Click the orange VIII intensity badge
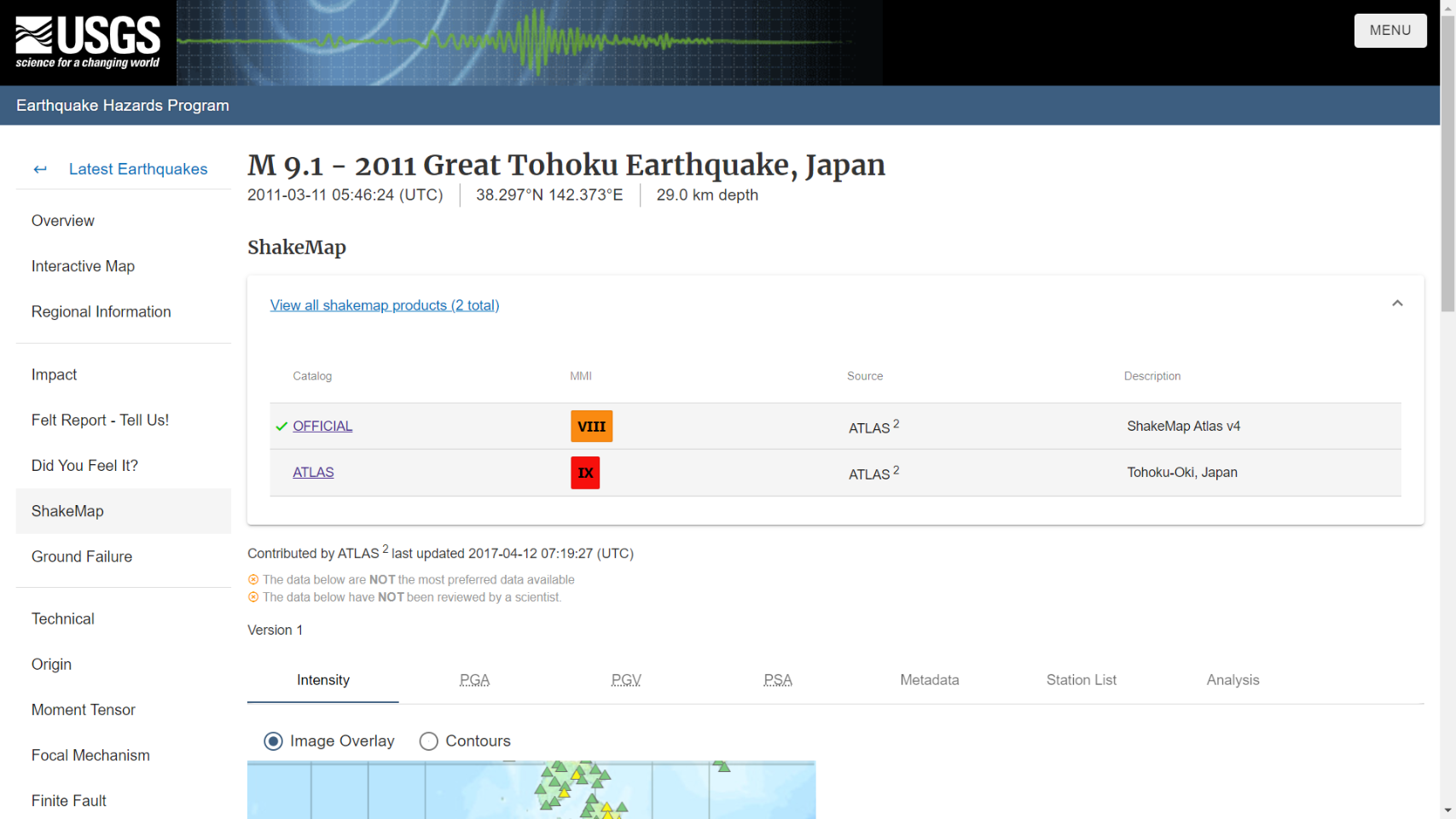Image resolution: width=1456 pixels, height=819 pixels. (x=591, y=427)
